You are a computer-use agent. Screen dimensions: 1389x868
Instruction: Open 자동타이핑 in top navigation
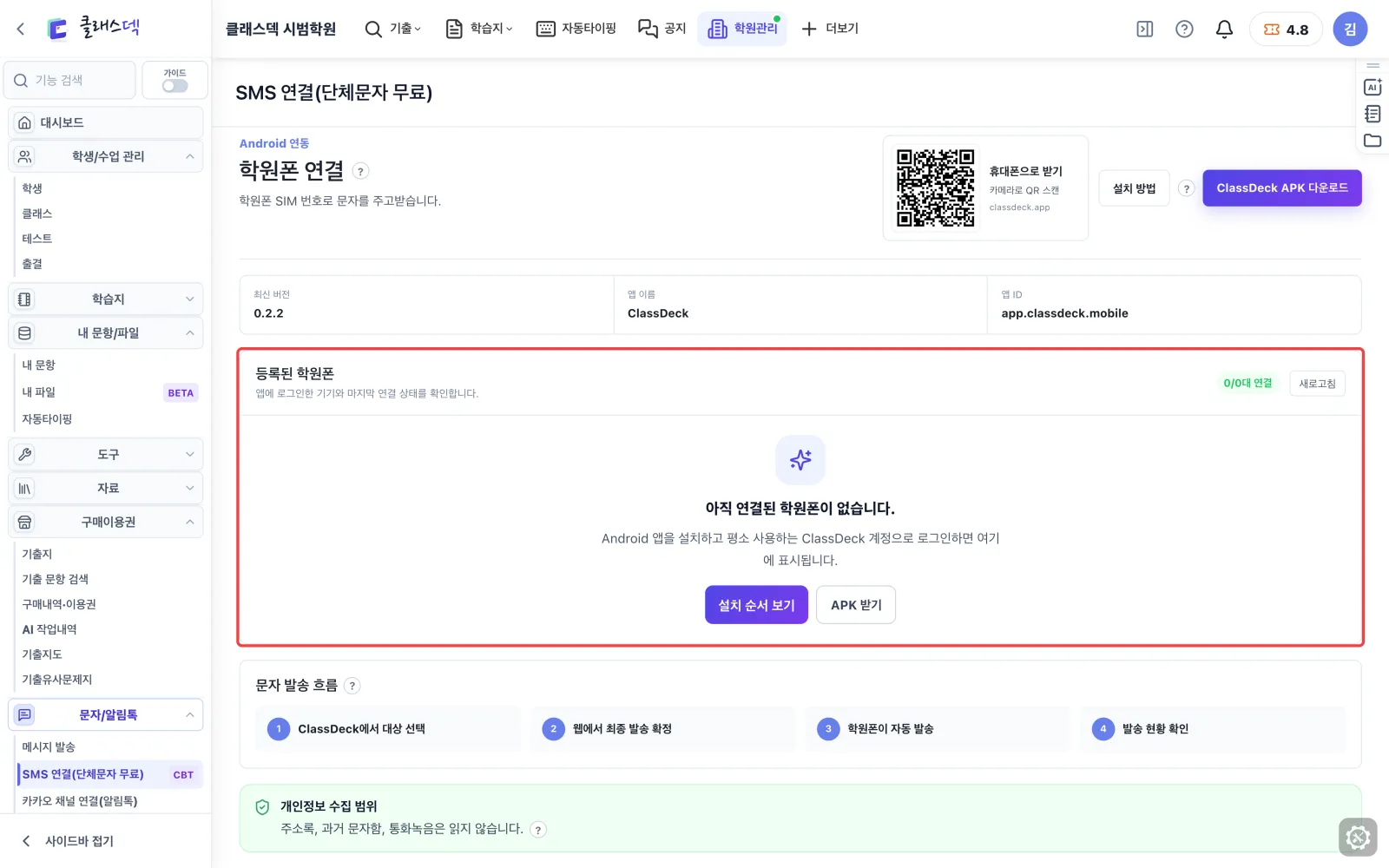pyautogui.click(x=576, y=29)
